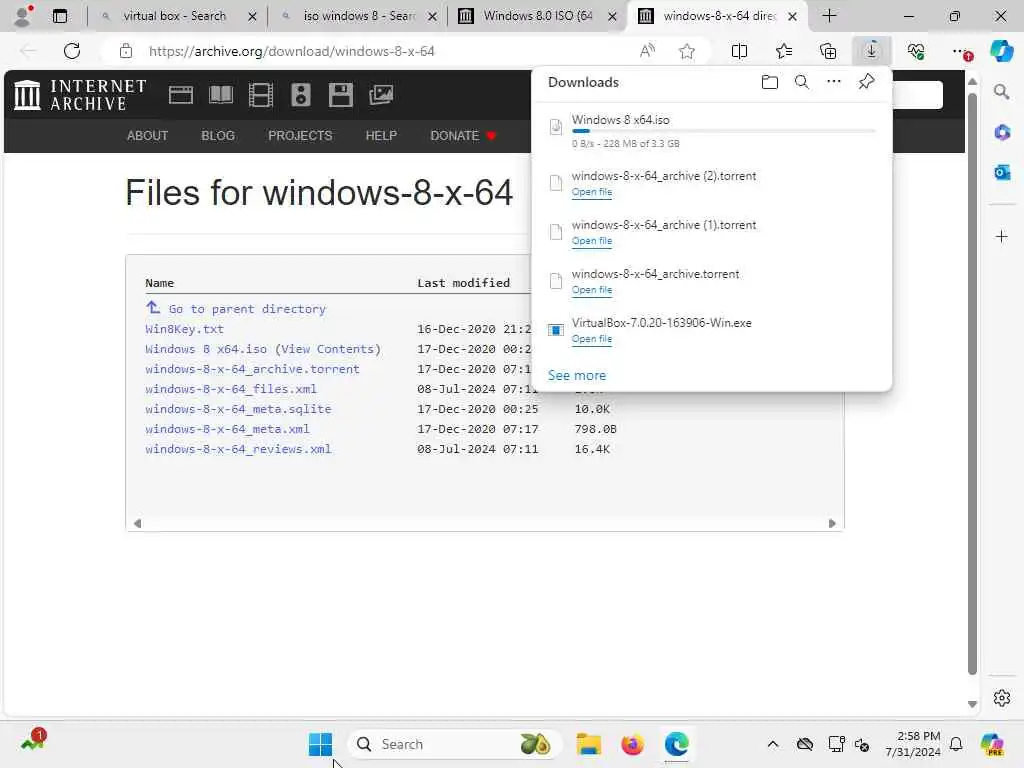Open Outlook sidebar icon

coord(1001,172)
